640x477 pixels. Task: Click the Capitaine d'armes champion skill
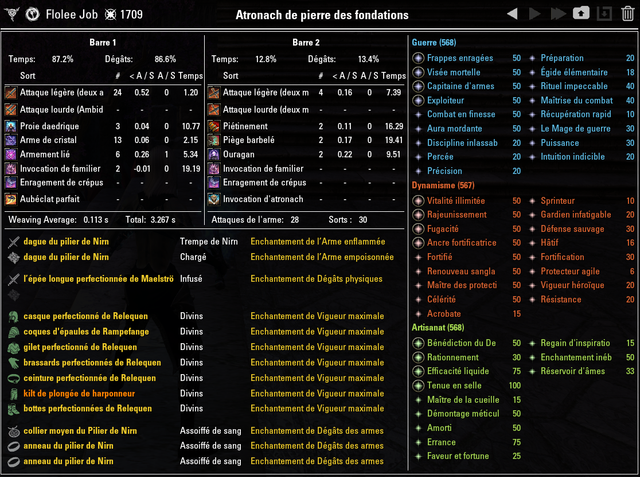[x=460, y=86]
